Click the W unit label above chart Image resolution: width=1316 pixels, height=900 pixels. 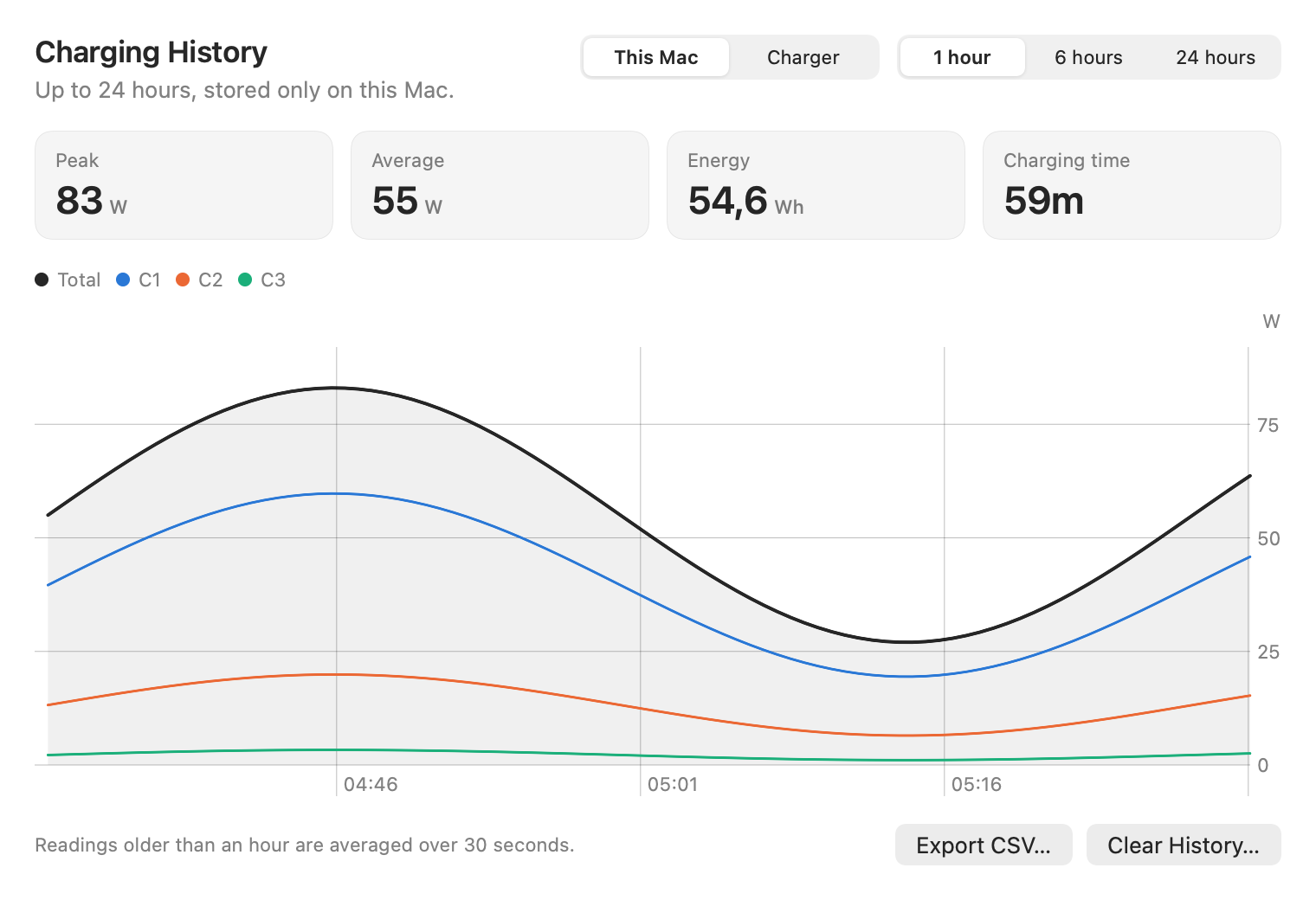[1271, 322]
